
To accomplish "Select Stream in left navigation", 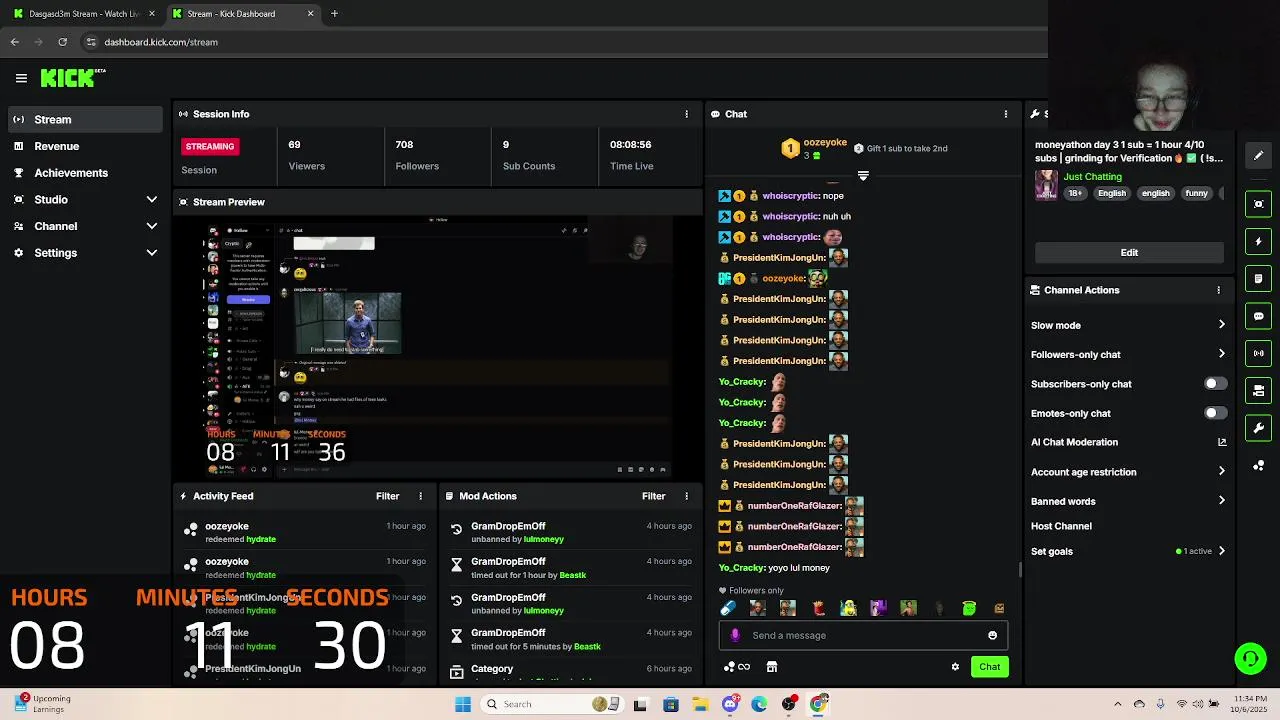I will [x=85, y=119].
